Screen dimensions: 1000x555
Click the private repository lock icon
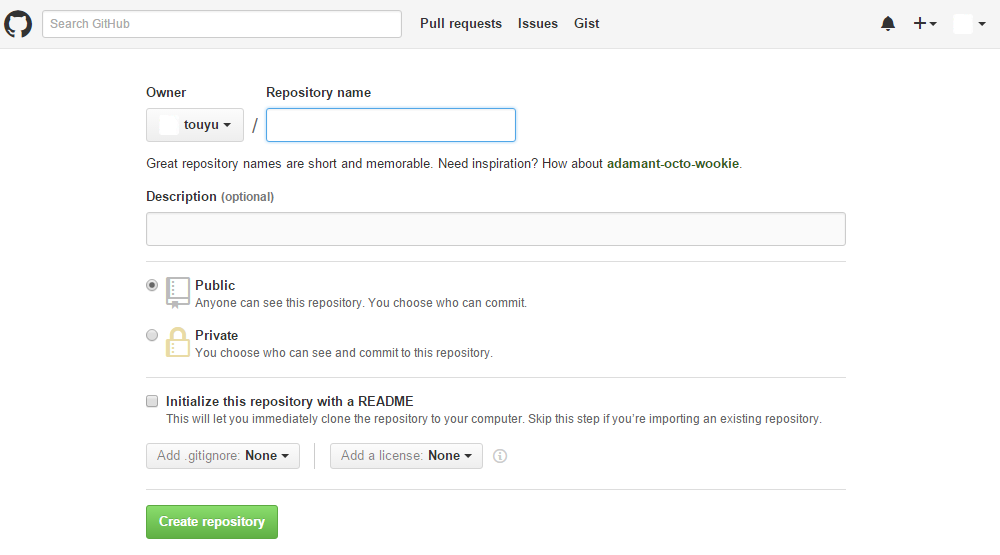[177, 342]
